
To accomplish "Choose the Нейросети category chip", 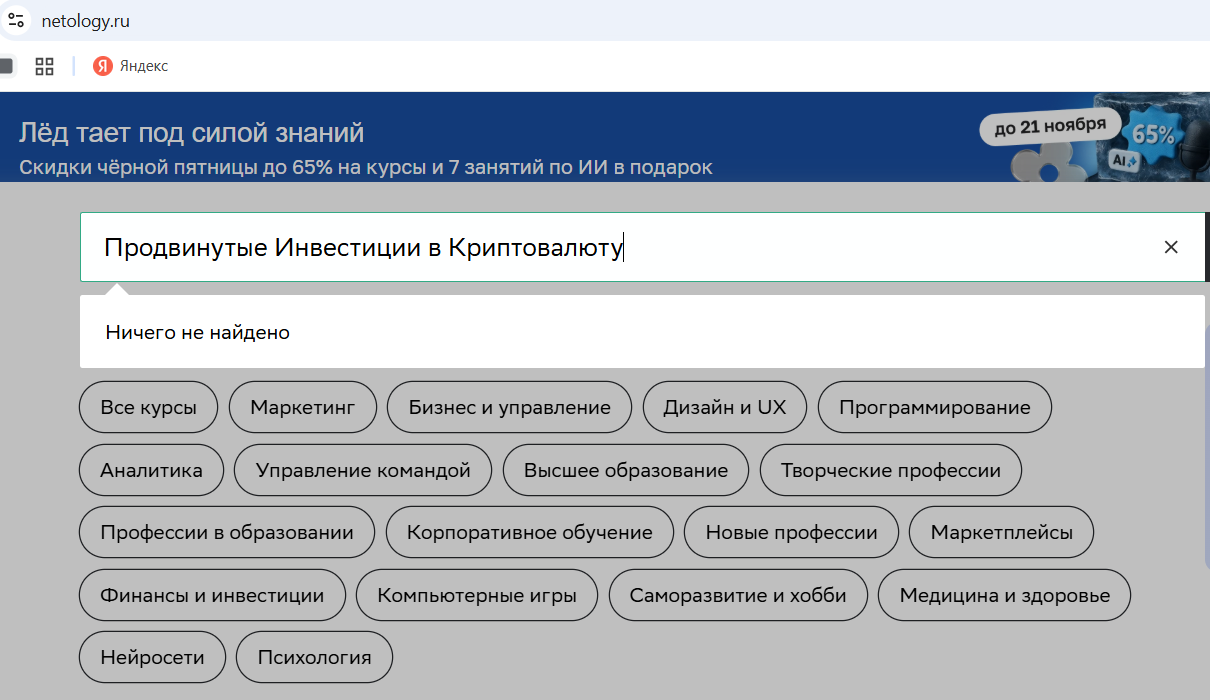I will tap(151, 657).
